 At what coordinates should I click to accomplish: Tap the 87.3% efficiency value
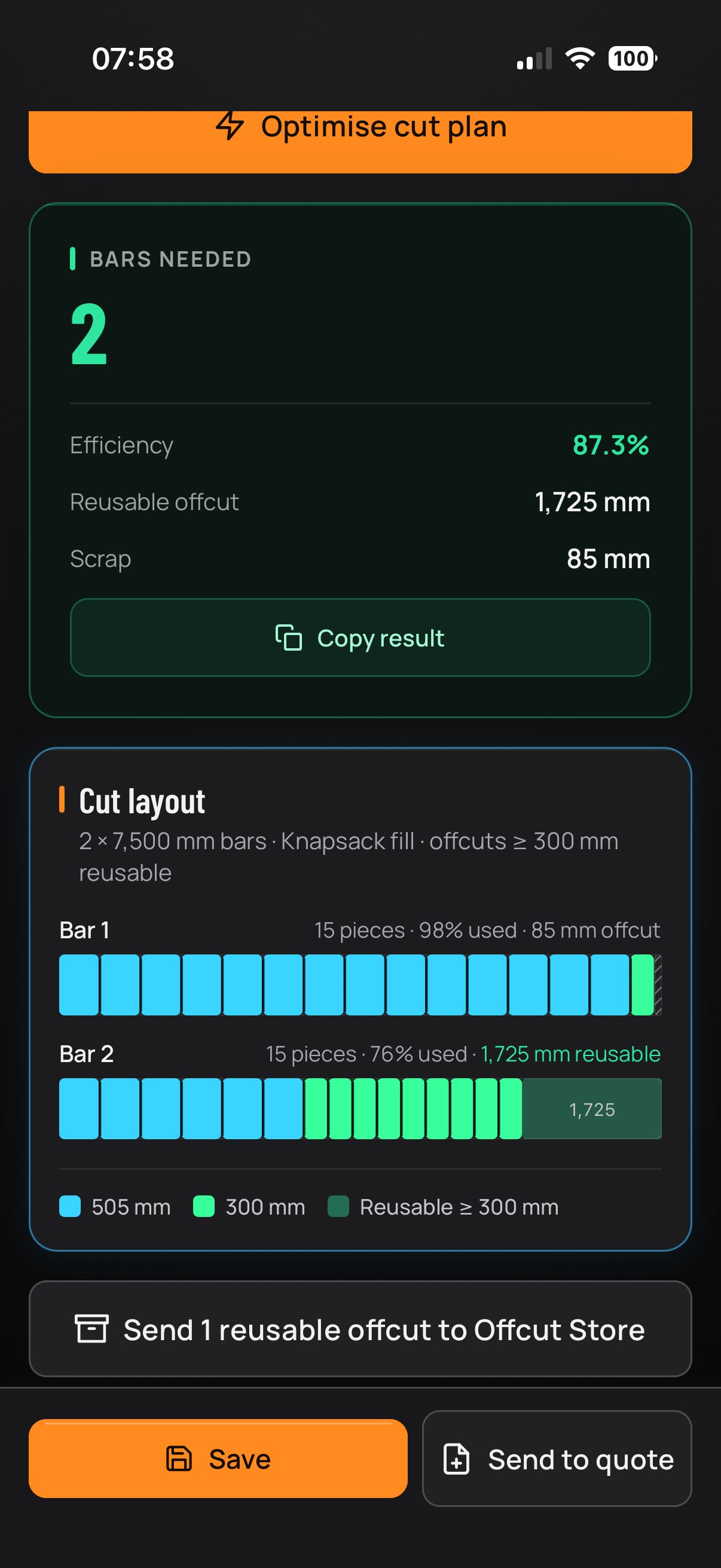611,445
